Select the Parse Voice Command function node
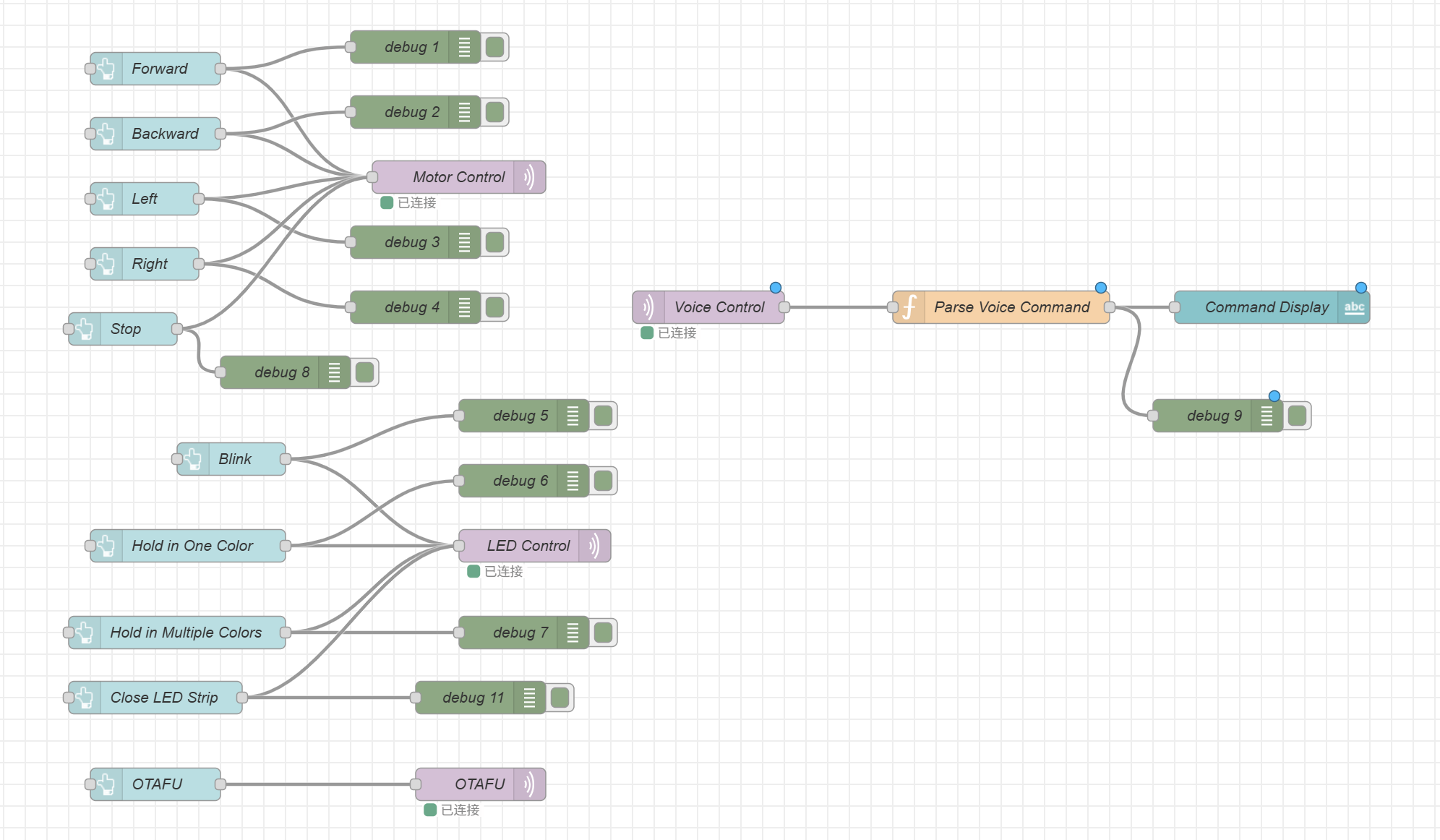 click(1005, 307)
